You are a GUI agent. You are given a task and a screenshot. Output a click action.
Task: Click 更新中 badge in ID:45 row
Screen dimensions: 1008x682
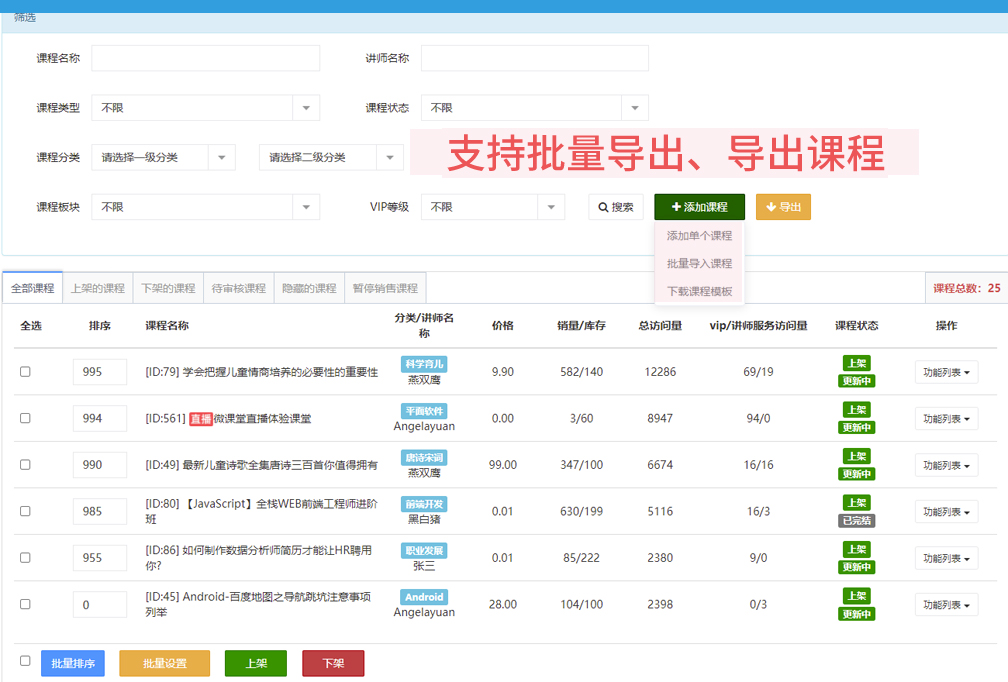point(856,614)
